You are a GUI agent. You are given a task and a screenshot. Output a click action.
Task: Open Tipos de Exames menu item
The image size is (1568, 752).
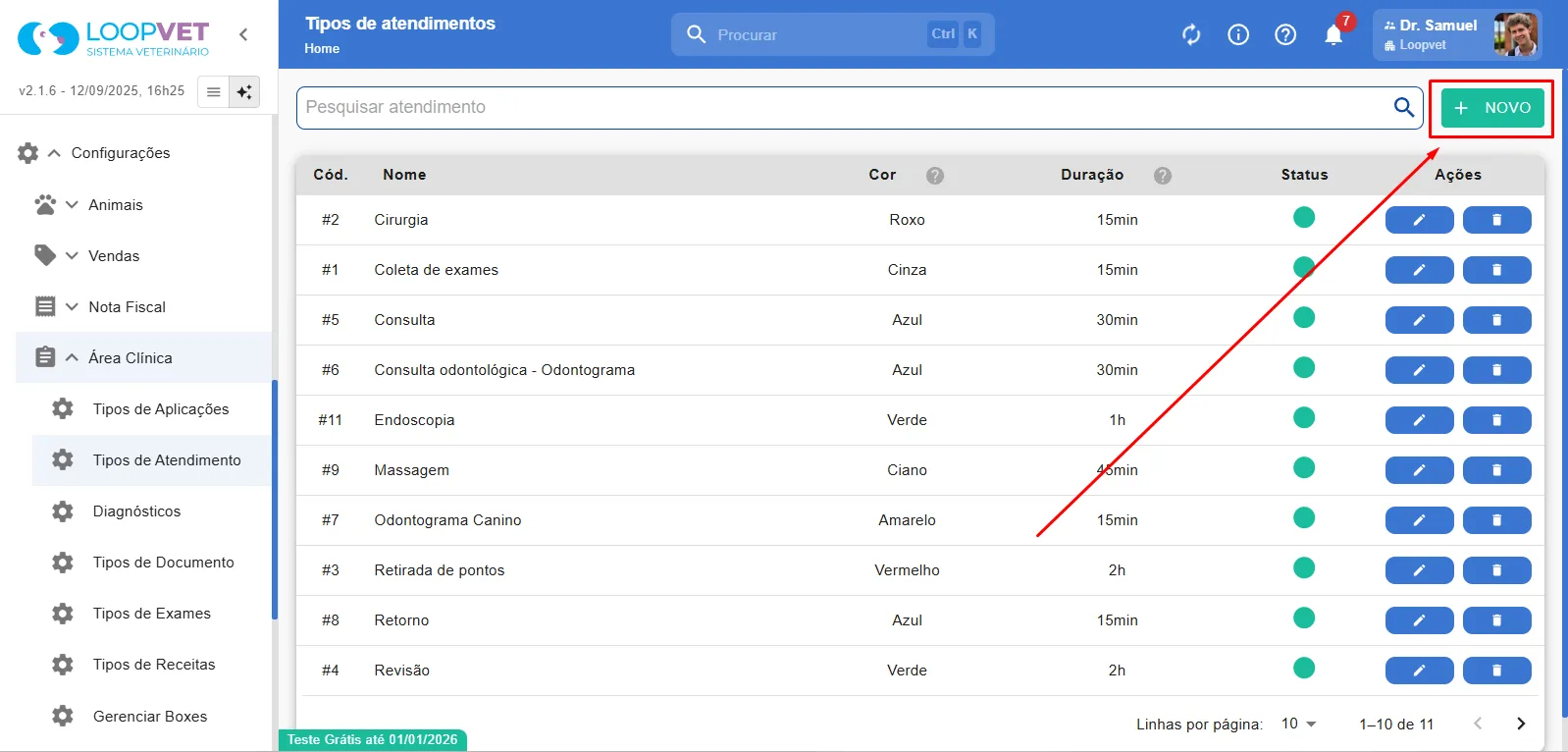(x=151, y=614)
